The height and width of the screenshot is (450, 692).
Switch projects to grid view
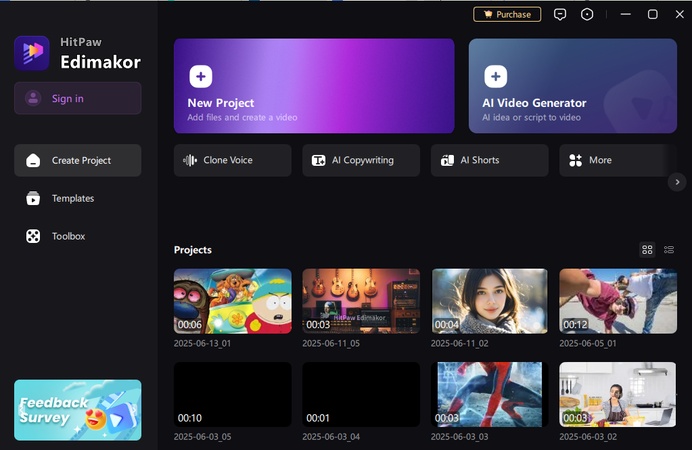coord(647,249)
